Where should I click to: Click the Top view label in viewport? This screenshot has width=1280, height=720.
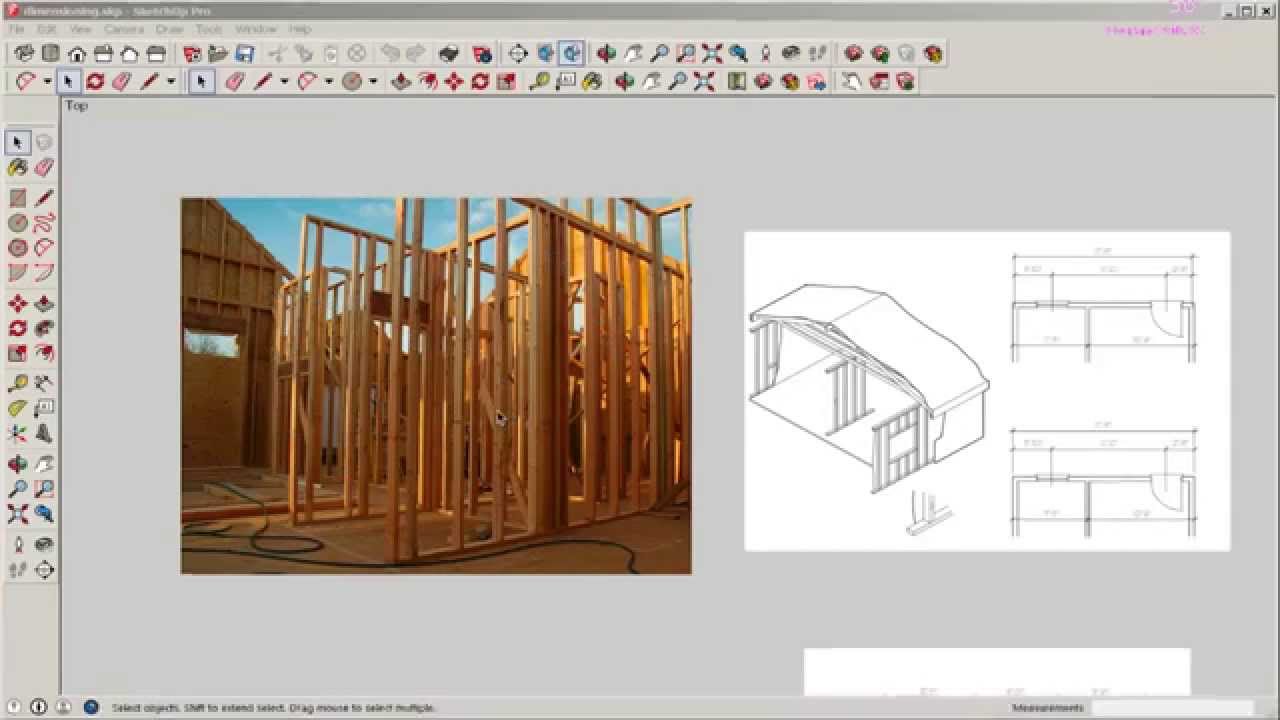tap(77, 105)
